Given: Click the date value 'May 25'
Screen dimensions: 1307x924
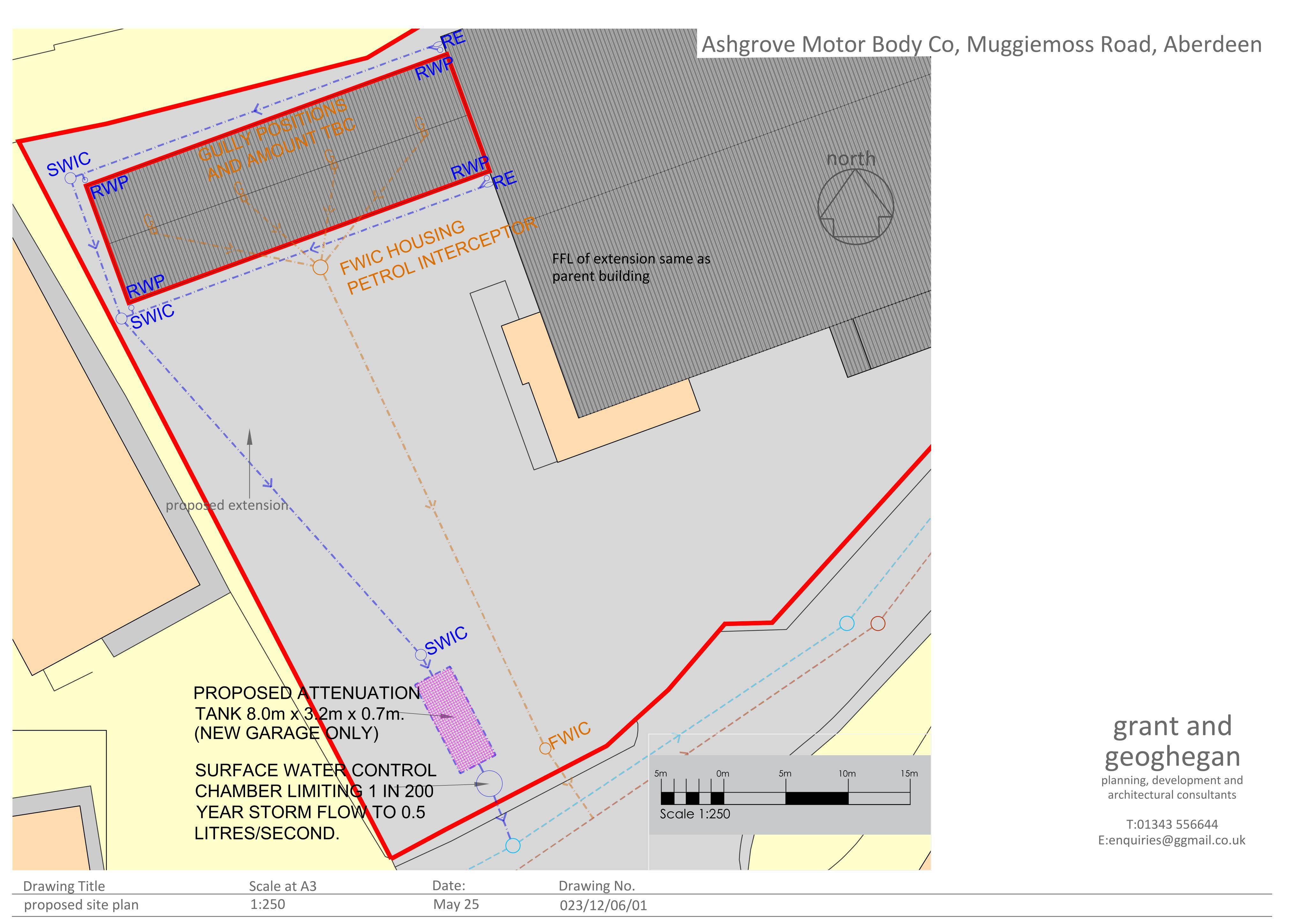Looking at the screenshot, I should (456, 905).
